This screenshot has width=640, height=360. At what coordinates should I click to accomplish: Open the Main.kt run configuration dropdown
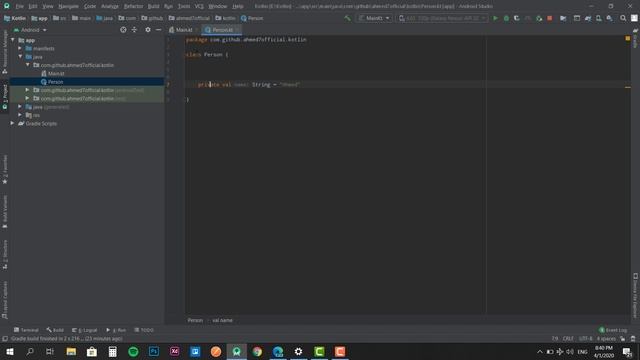click(374, 18)
